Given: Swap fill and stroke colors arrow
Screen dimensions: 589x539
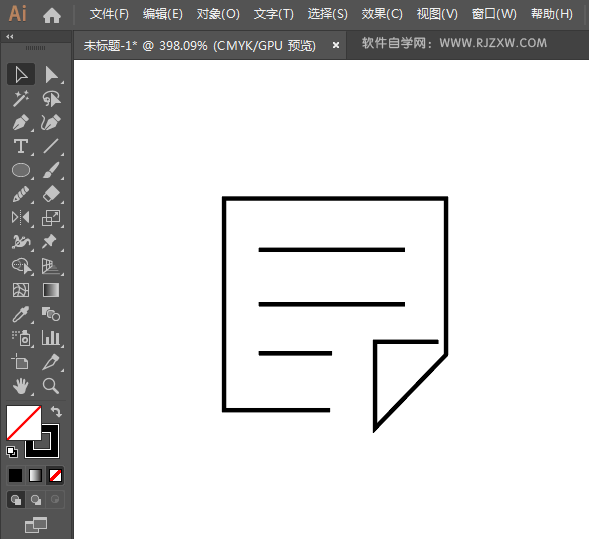Looking at the screenshot, I should click(x=56, y=412).
